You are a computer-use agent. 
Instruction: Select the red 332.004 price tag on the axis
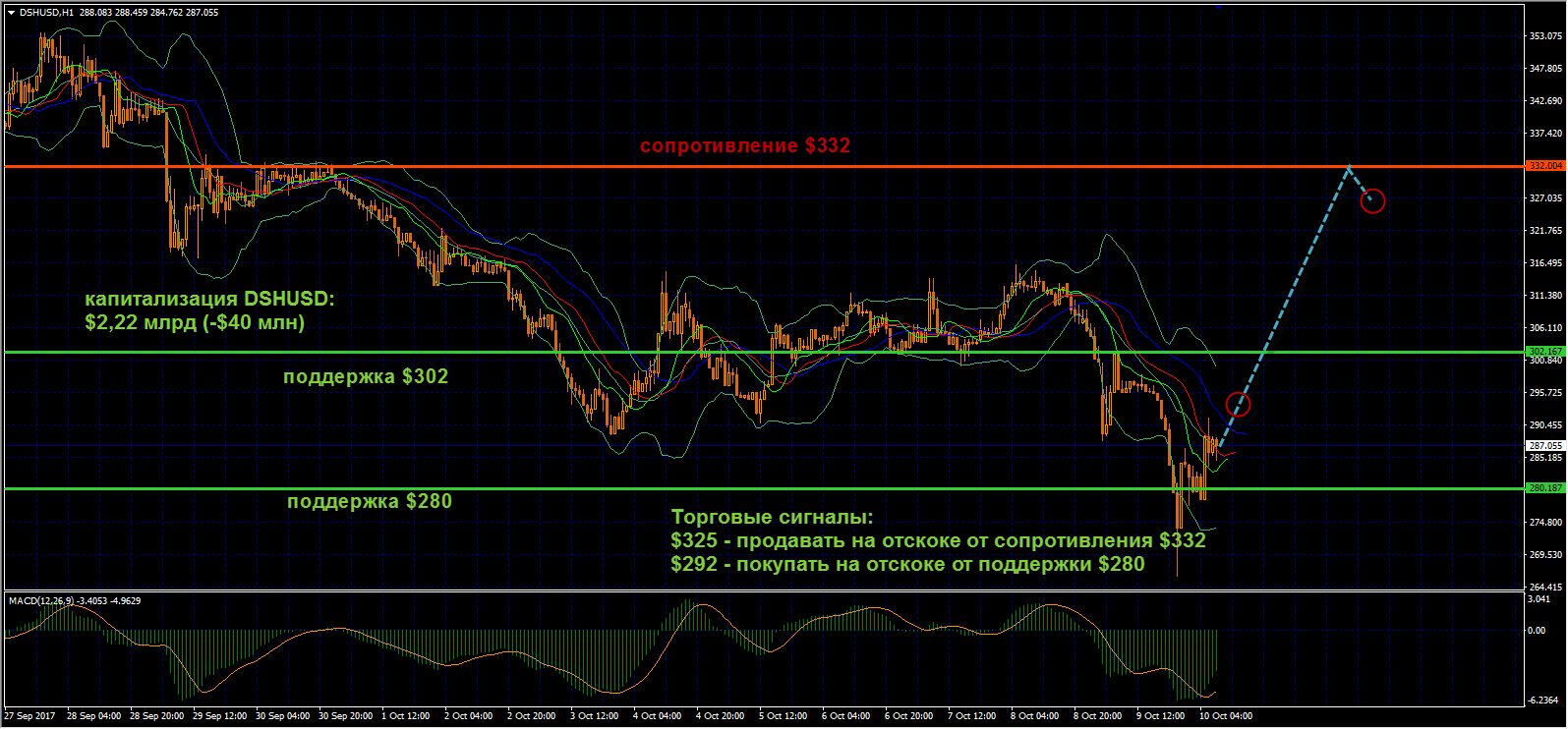pyautogui.click(x=1545, y=166)
